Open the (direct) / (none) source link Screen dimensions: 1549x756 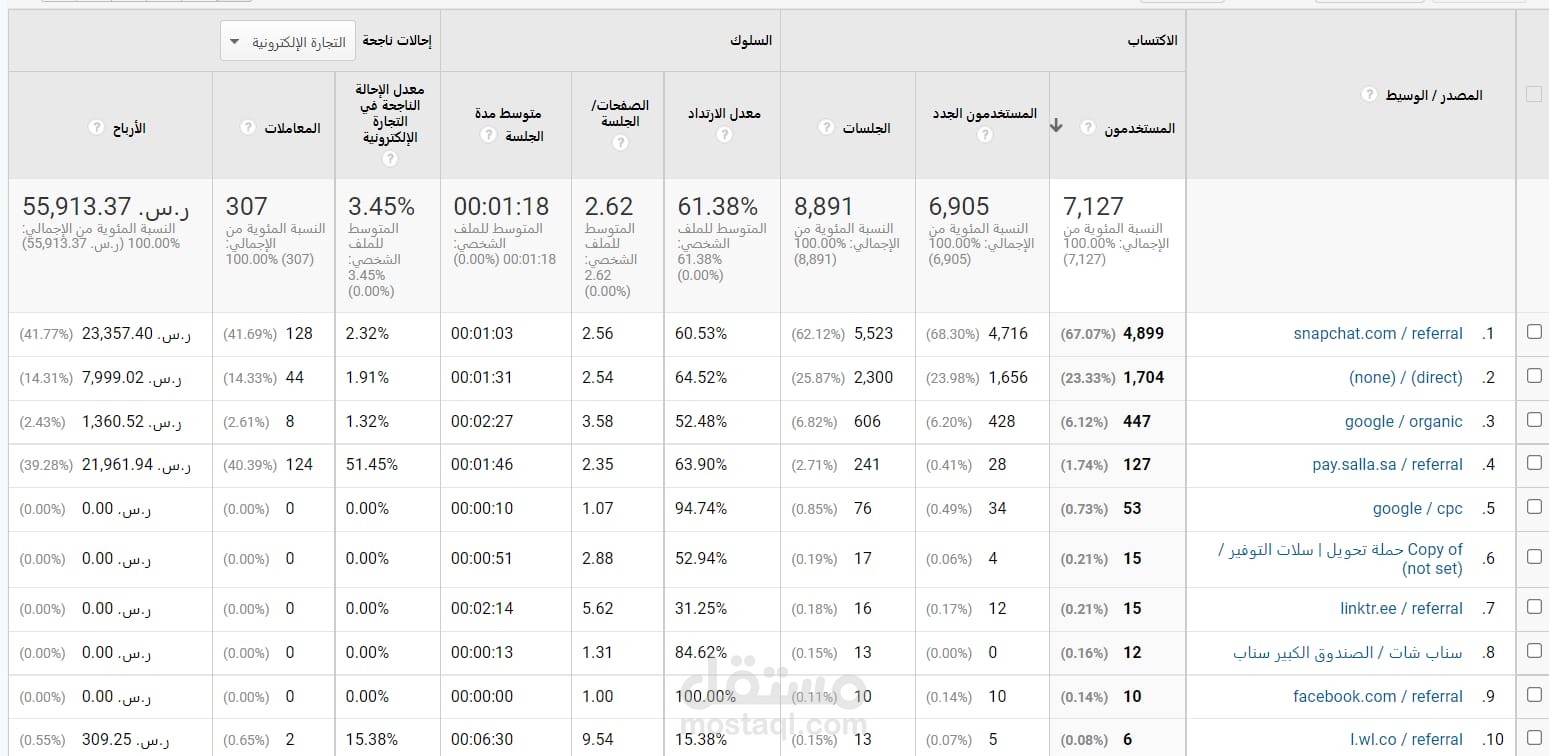[x=1406, y=377]
